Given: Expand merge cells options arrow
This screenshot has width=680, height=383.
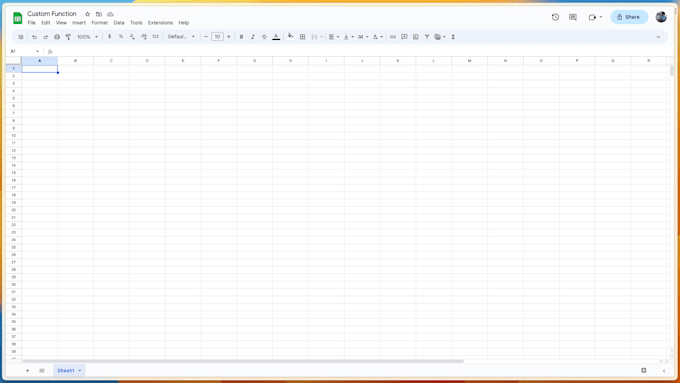Looking at the screenshot, I should click(321, 37).
